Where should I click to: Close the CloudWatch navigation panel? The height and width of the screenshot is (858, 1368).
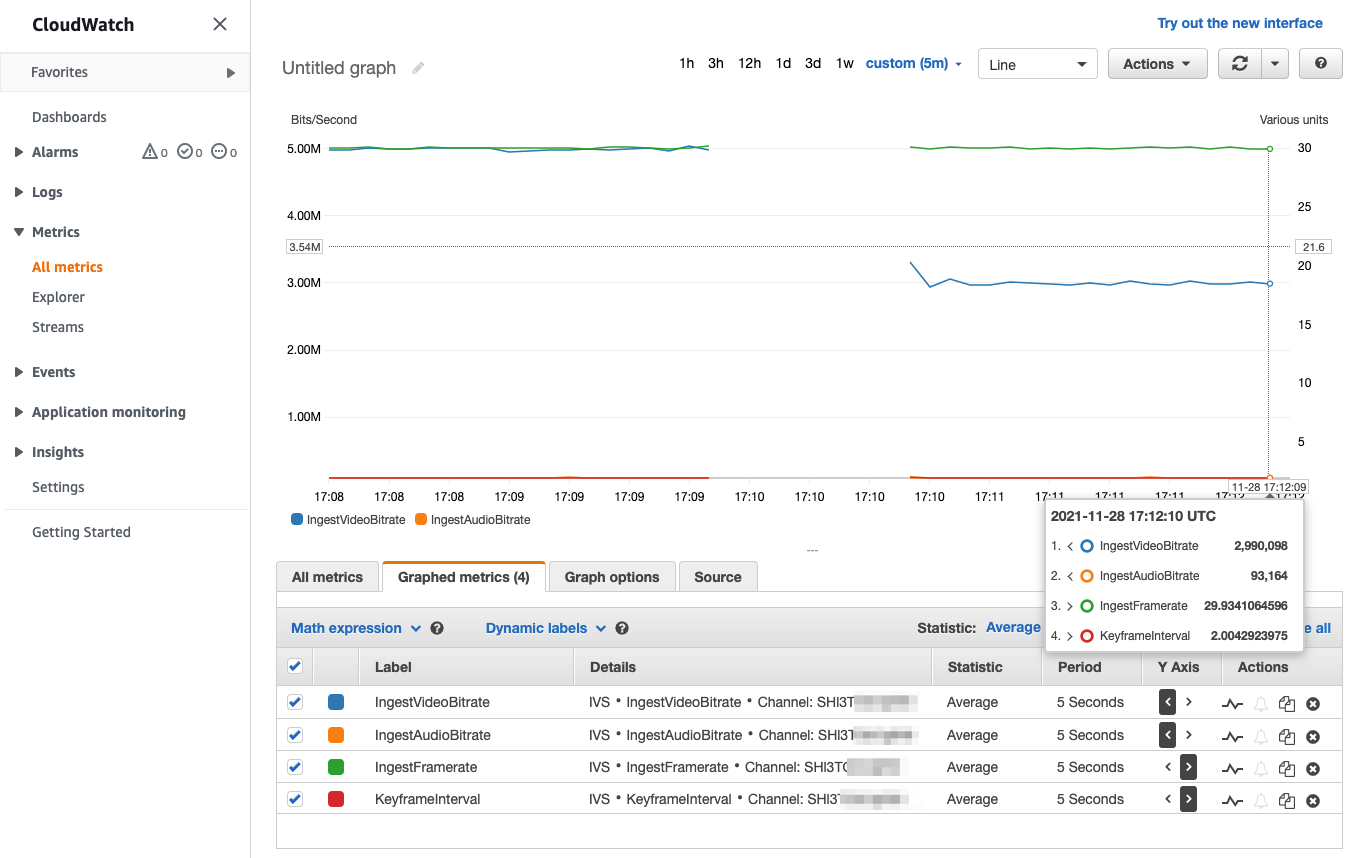tap(220, 24)
